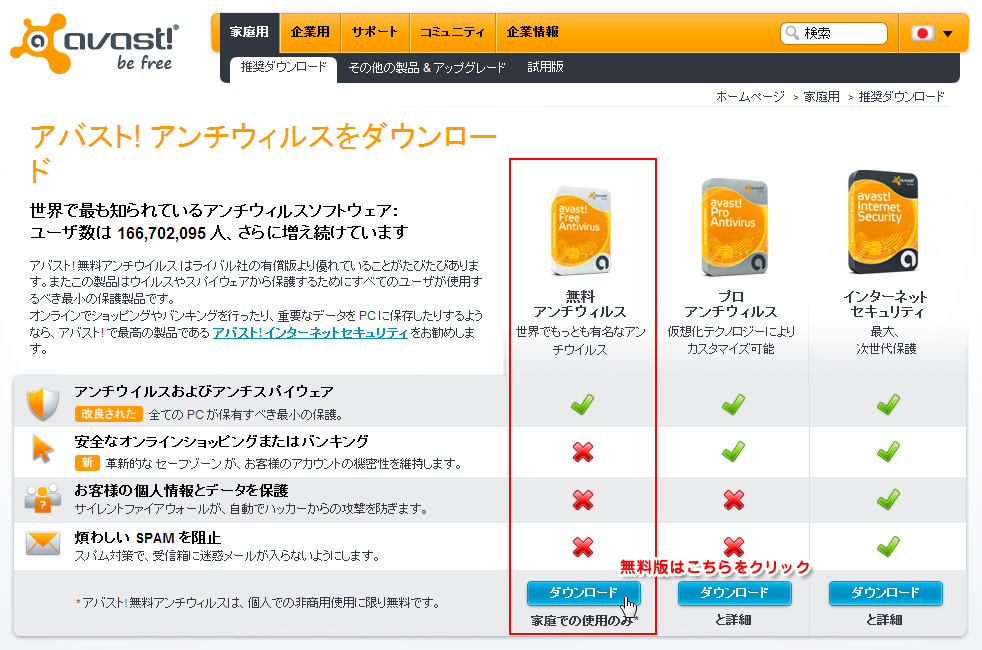Click the 改良された badge
The width and height of the screenshot is (982, 650).
[109, 414]
